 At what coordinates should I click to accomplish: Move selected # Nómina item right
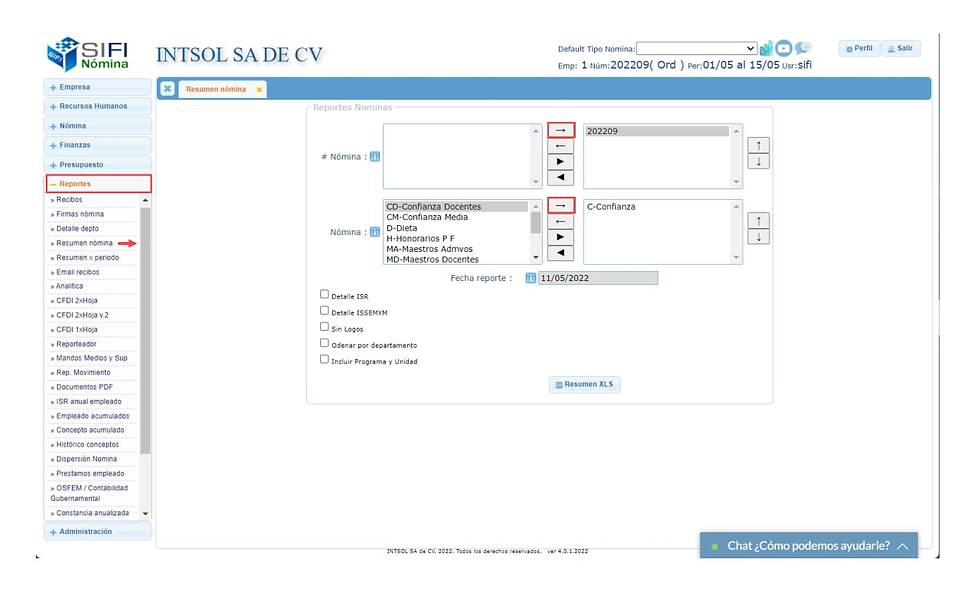coord(561,130)
